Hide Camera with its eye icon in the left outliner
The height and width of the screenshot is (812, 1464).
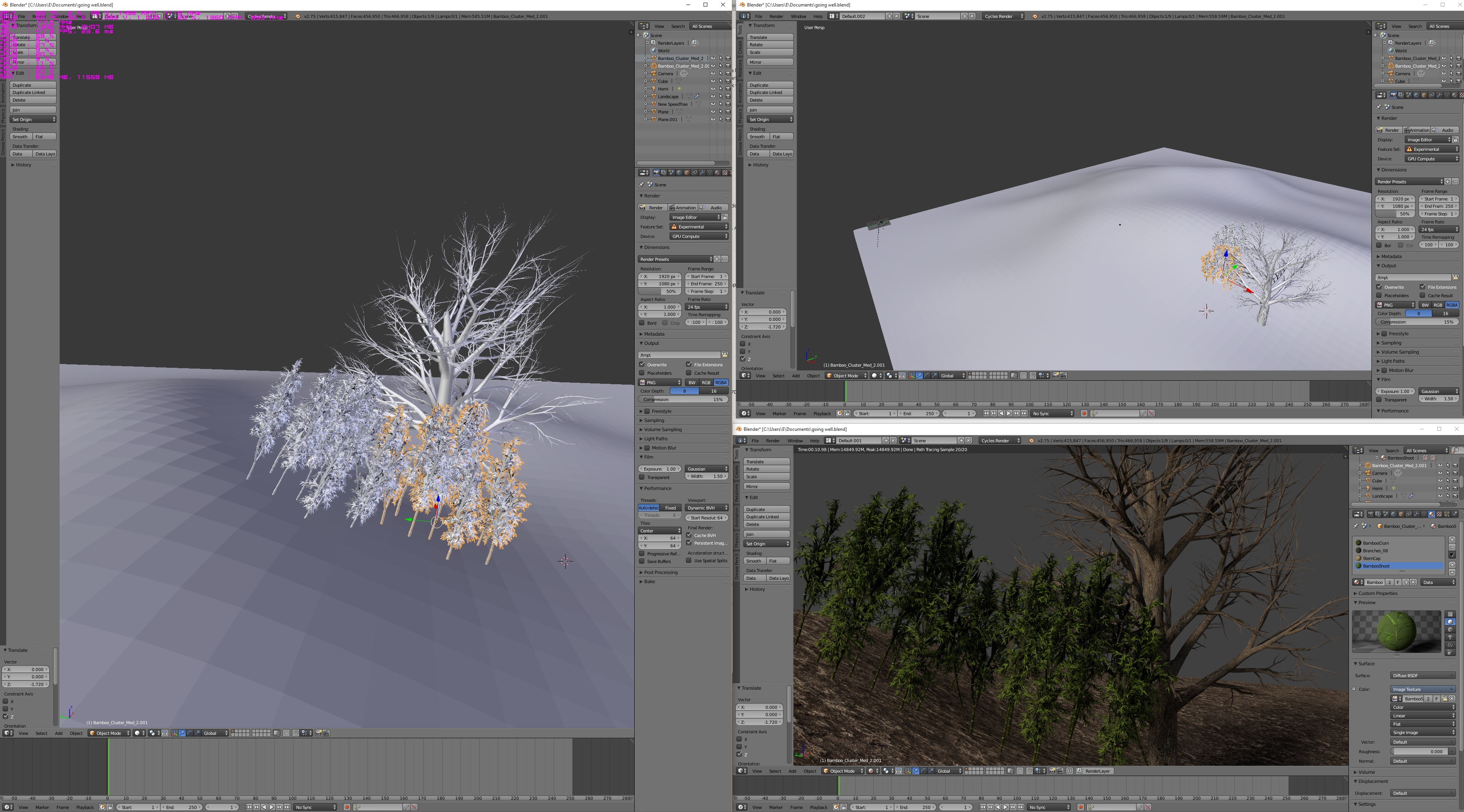(713, 73)
